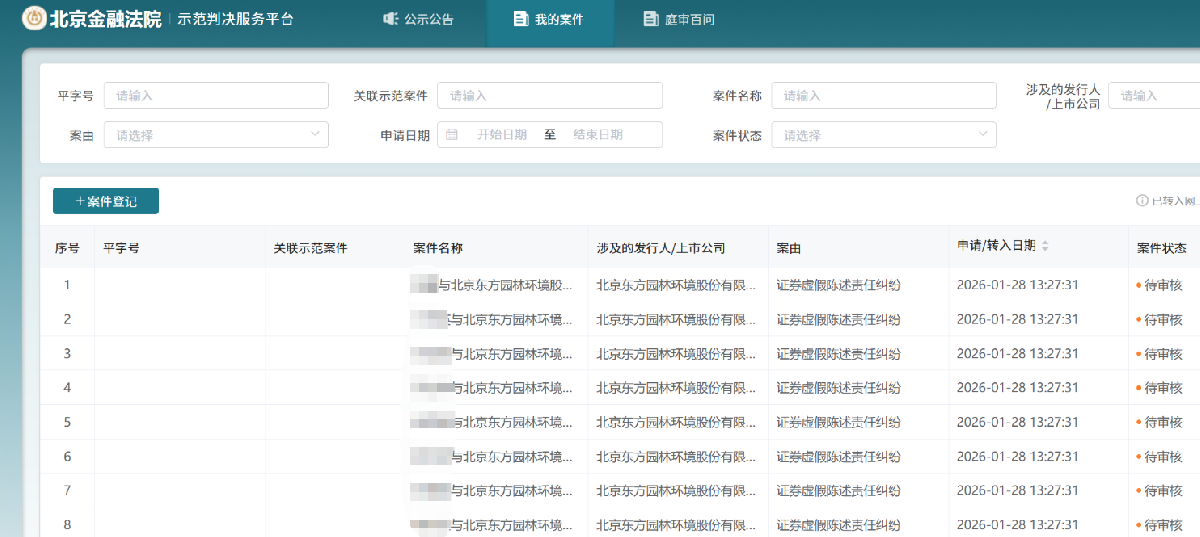Screen dimensions: 1200x537
Task: Click the date in row 5
Action: [x=1017, y=422]
